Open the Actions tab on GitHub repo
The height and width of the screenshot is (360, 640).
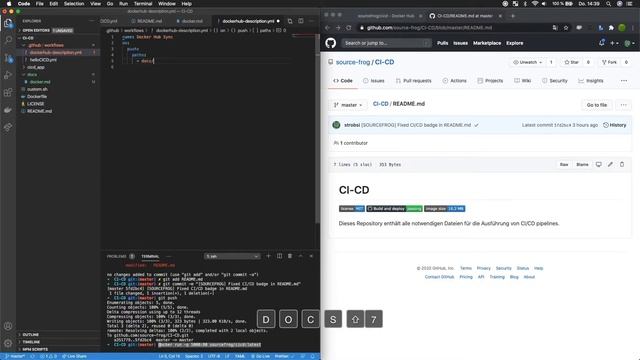455,81
